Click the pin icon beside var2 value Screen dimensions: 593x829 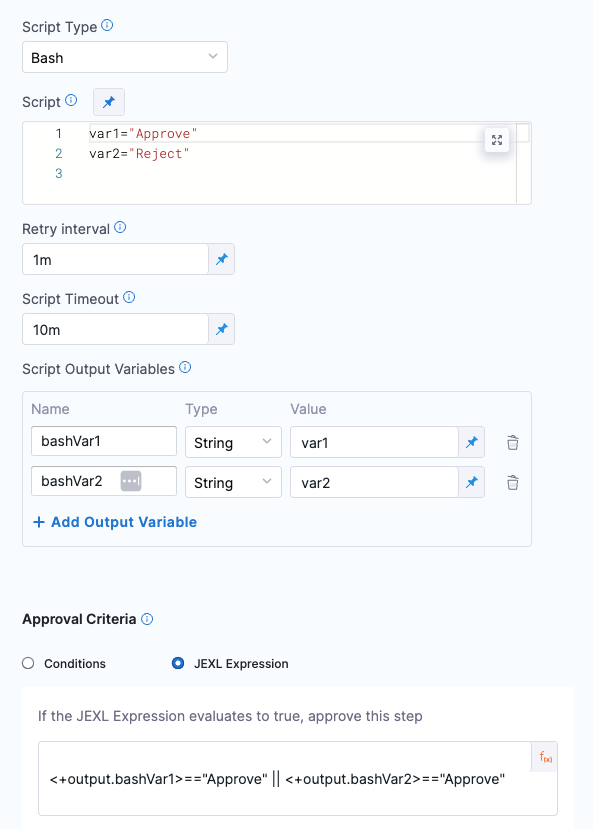pos(471,482)
